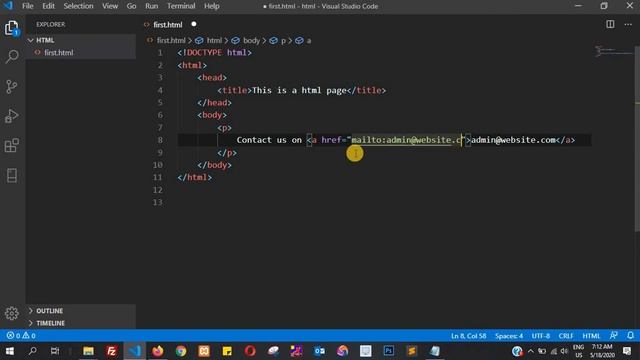Click the network icon in system tray
This screenshot has width=640, height=360.
pos(553,351)
